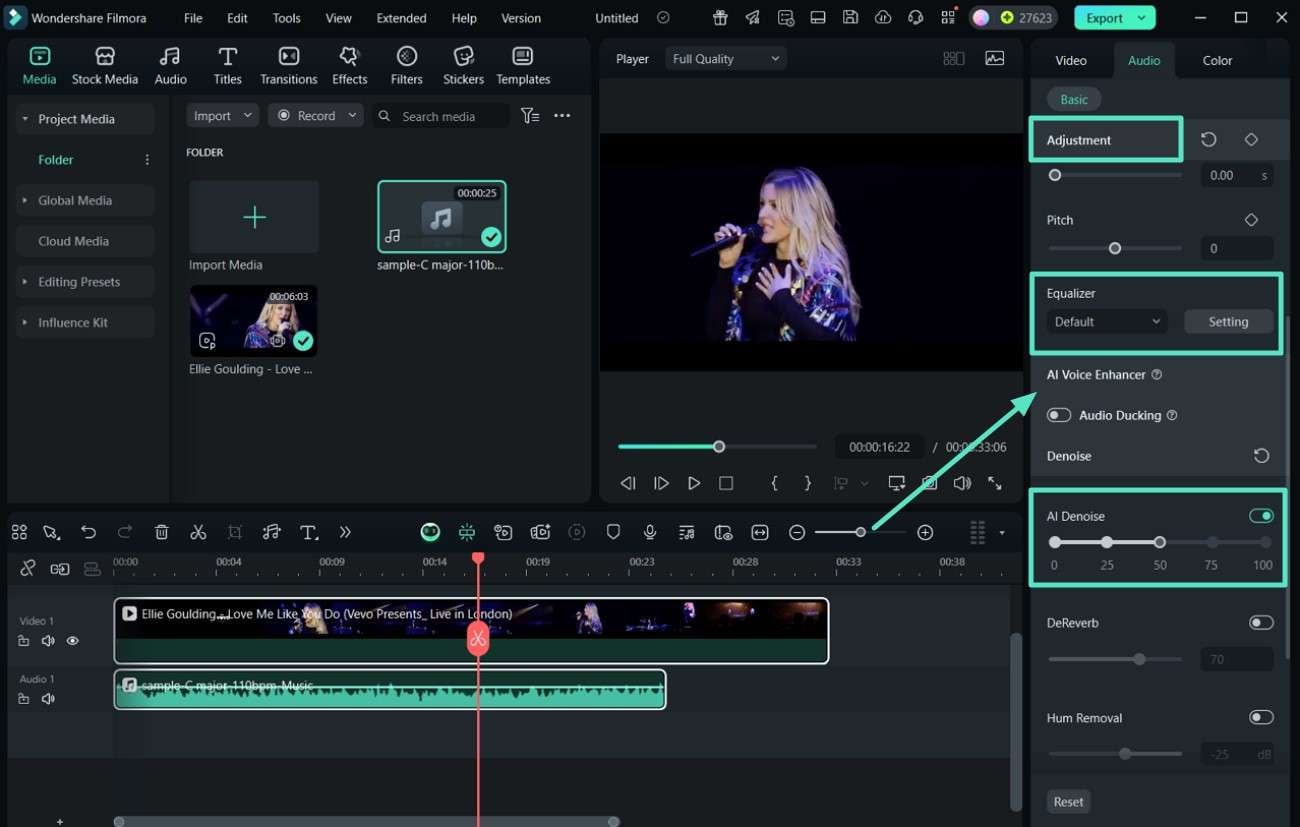The height and width of the screenshot is (827, 1300).
Task: Zoom in timeline with plus icon
Action: 925,532
